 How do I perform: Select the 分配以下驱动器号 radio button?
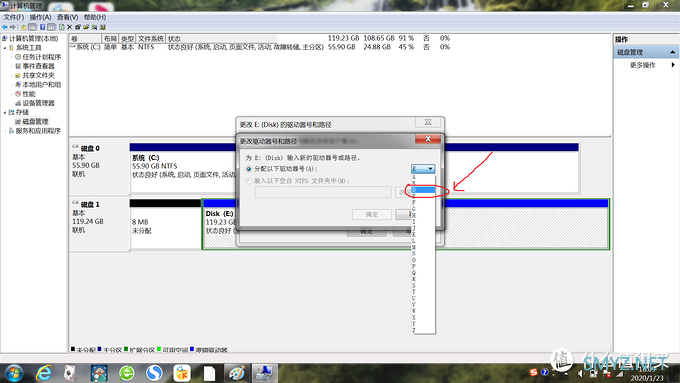point(249,169)
